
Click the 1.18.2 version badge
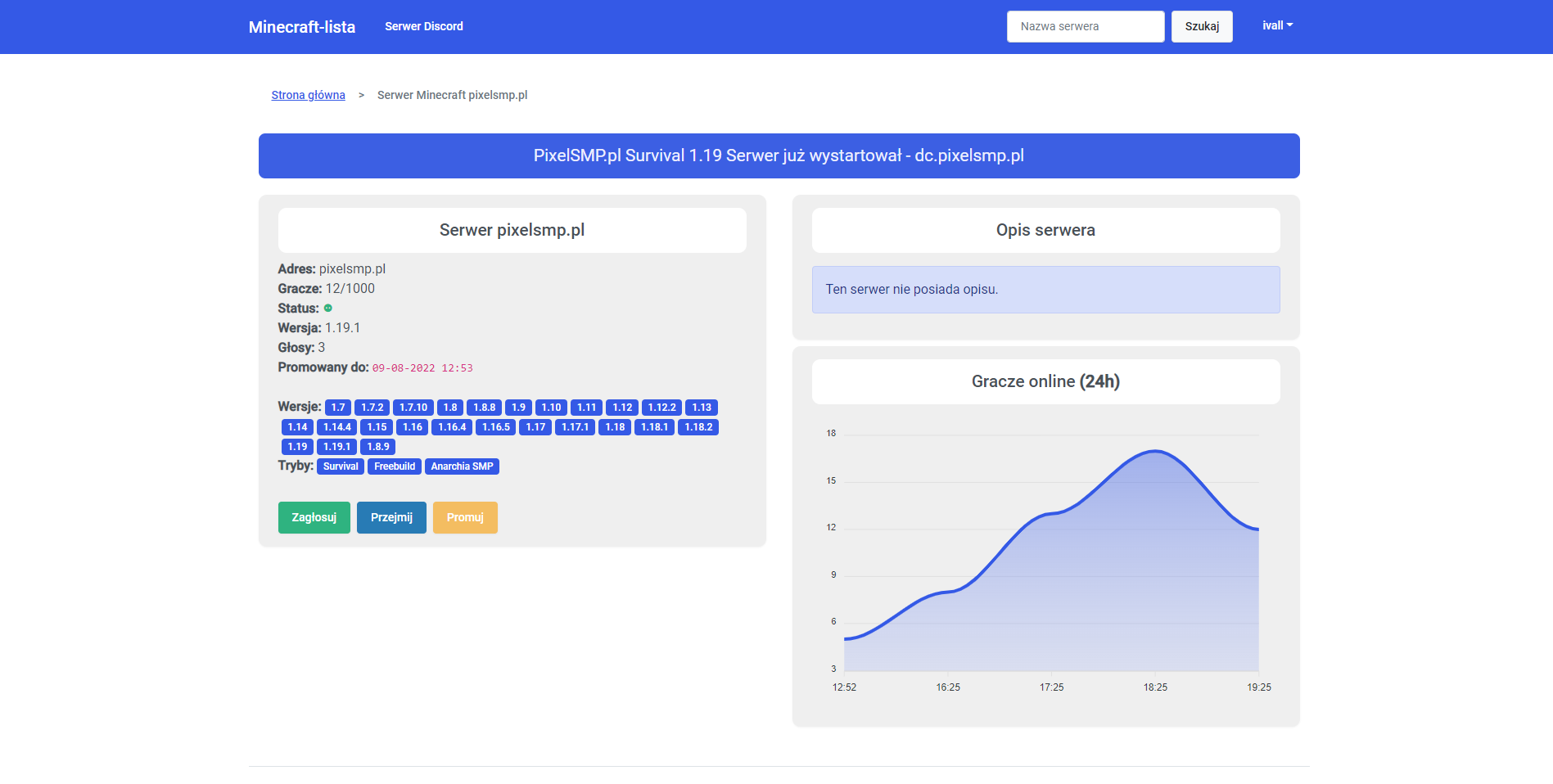click(698, 427)
